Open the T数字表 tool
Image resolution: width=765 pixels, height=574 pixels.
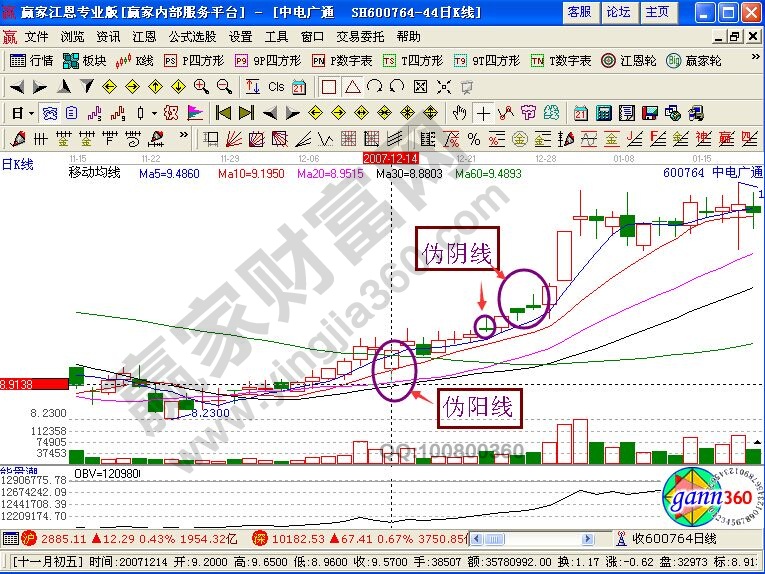point(561,60)
